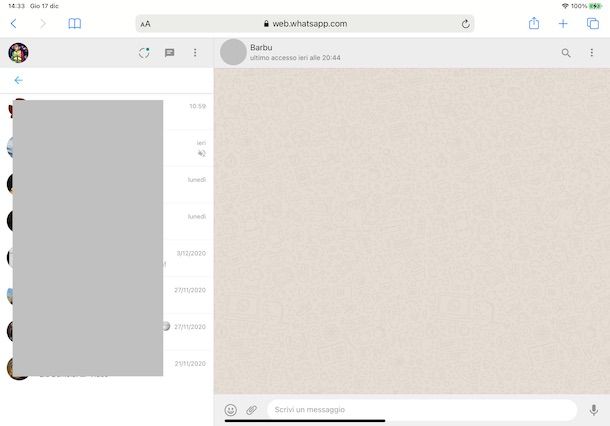Viewport: 610px width, 426px height.
Task: Go back in Safari history
Action: [14, 24]
